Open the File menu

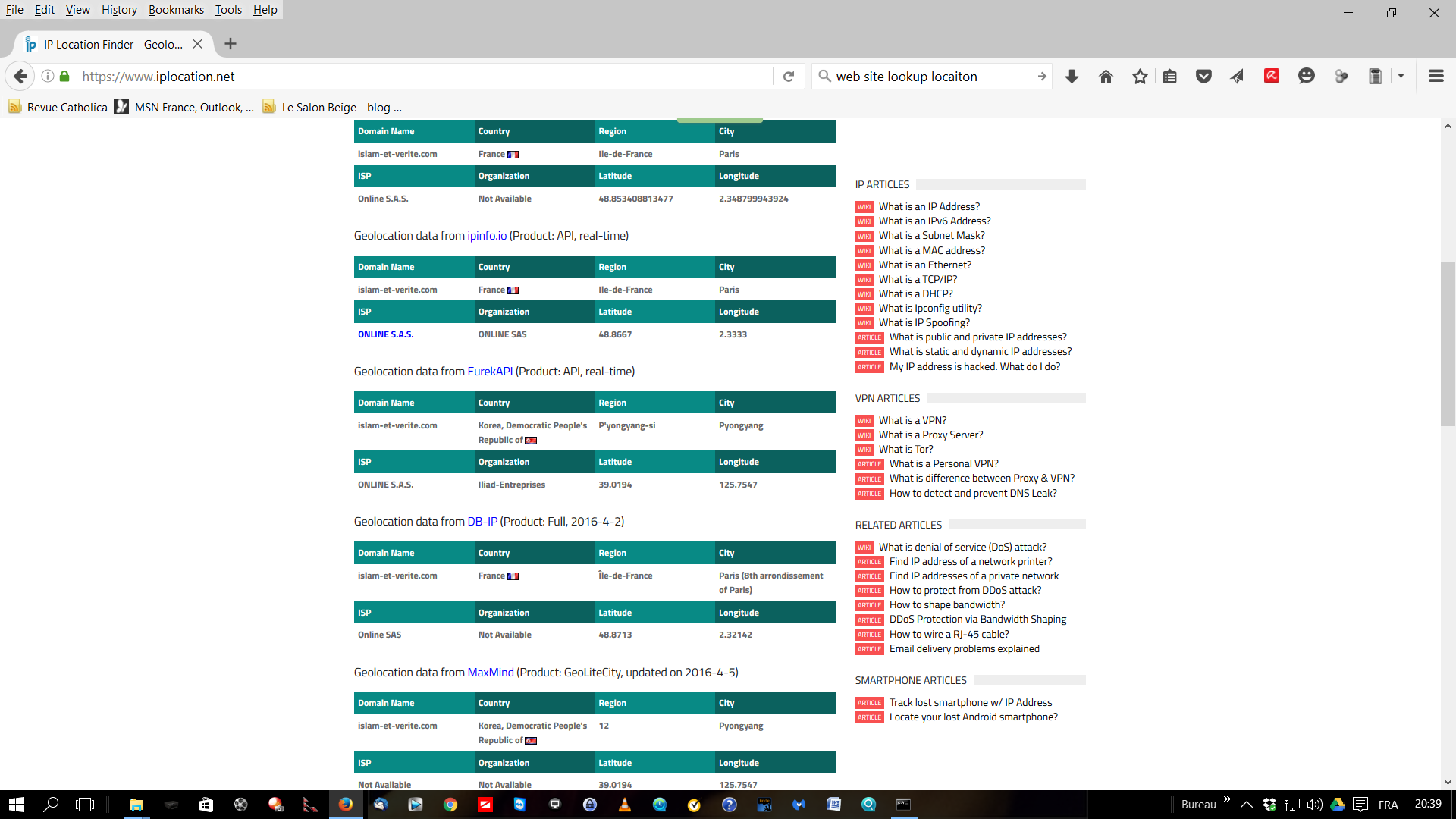(x=14, y=10)
